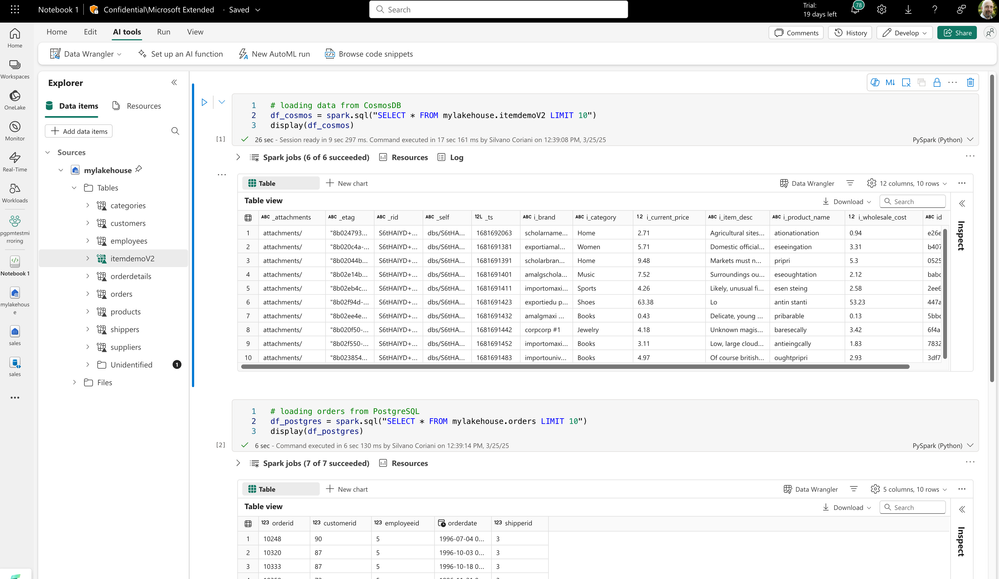
Task: Delete the first cell with trash icon
Action: pos(970,82)
